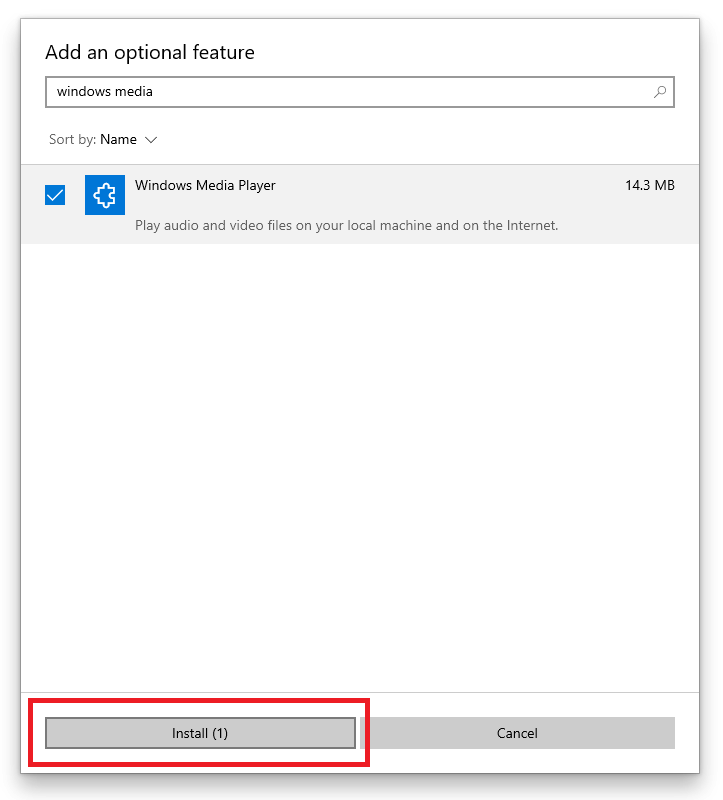Viewport: 723px width, 800px height.
Task: Click the Cancel button
Action: click(517, 733)
